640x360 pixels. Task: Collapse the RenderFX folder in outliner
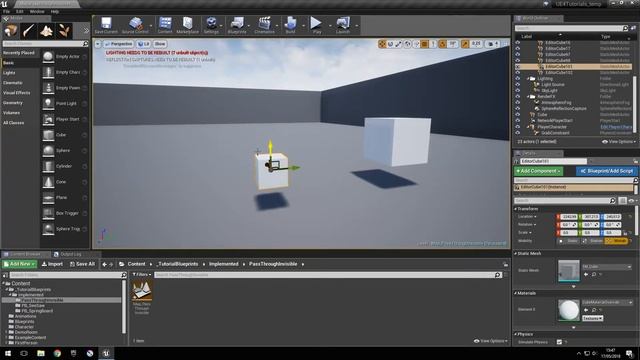coord(528,97)
